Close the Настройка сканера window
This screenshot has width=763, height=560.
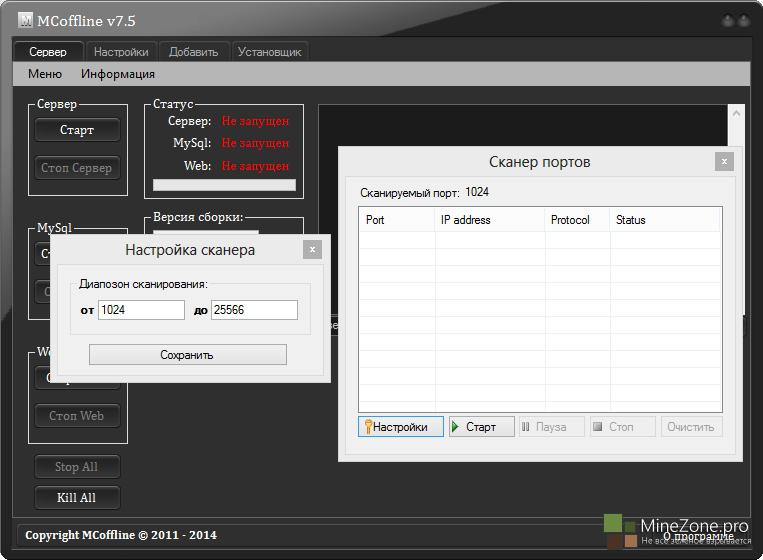tap(312, 249)
